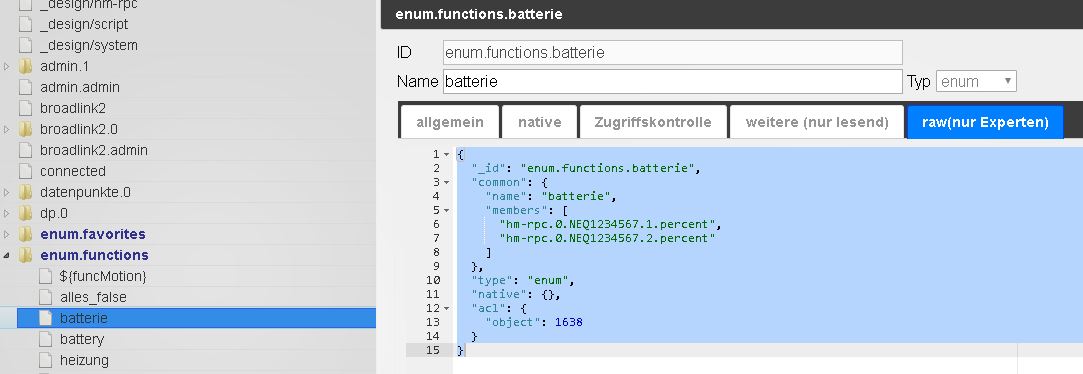Click the datenpunkte.0 folder icon
The height and width of the screenshot is (374, 1083).
point(26,192)
